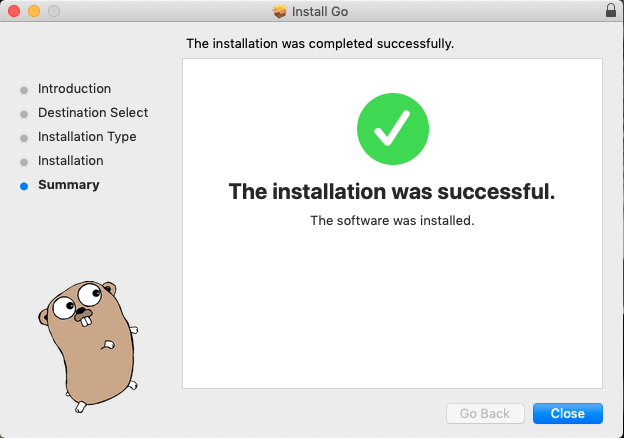The image size is (624, 438).
Task: Click the gray bullet beside Introduction
Action: pos(24,90)
